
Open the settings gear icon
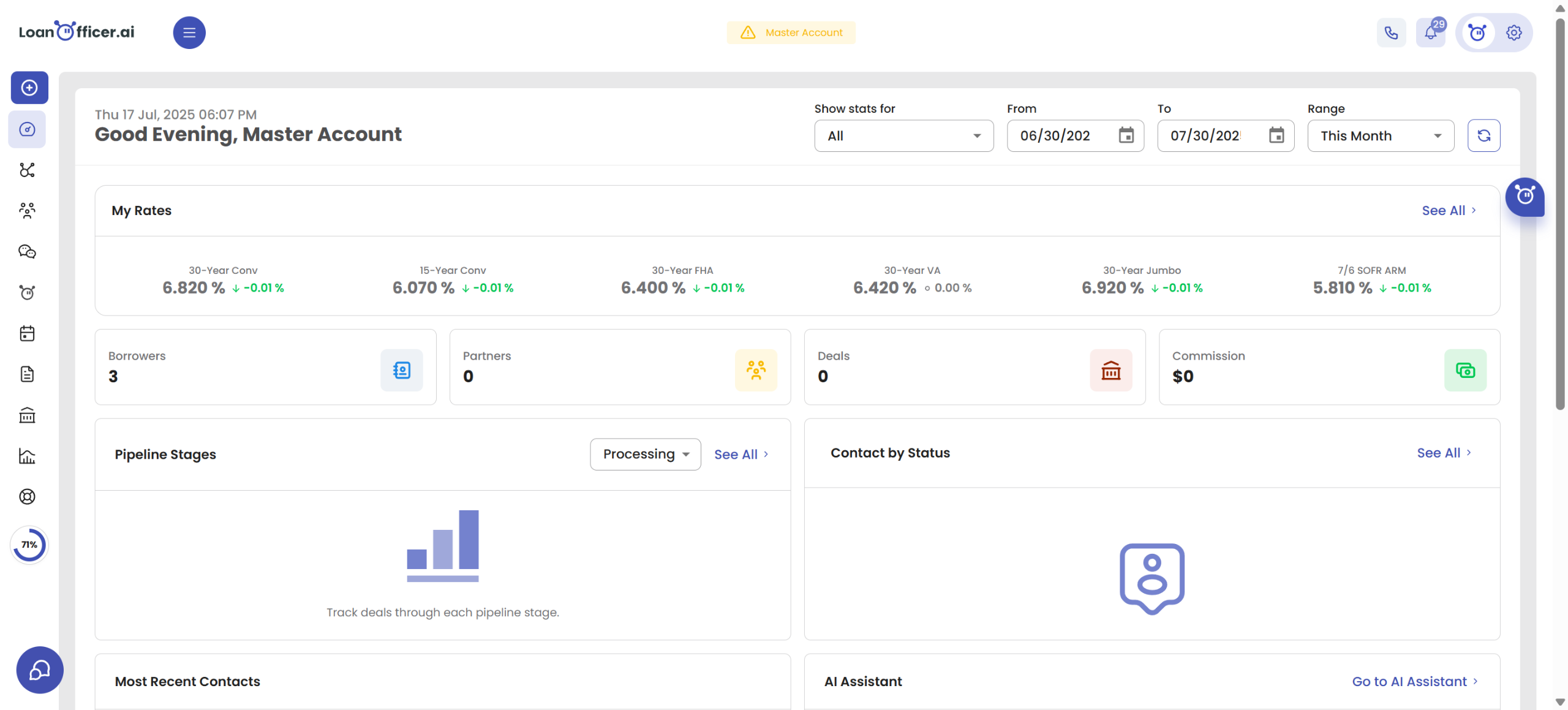click(x=1514, y=32)
